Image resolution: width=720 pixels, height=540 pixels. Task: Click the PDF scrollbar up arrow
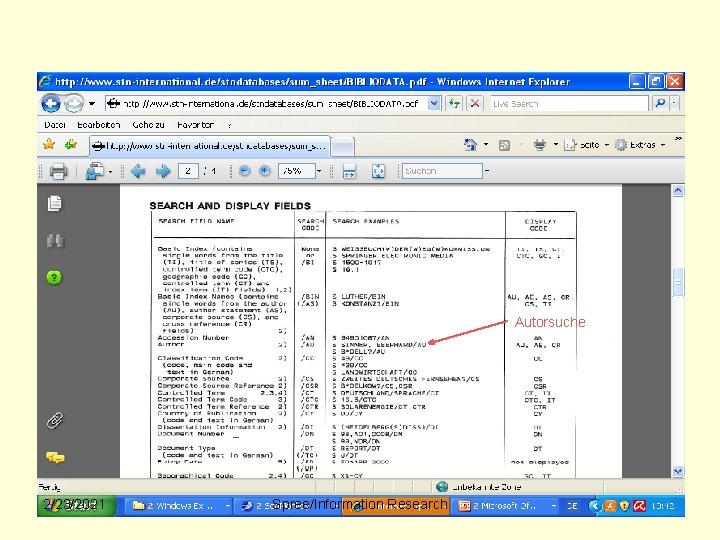[678, 191]
